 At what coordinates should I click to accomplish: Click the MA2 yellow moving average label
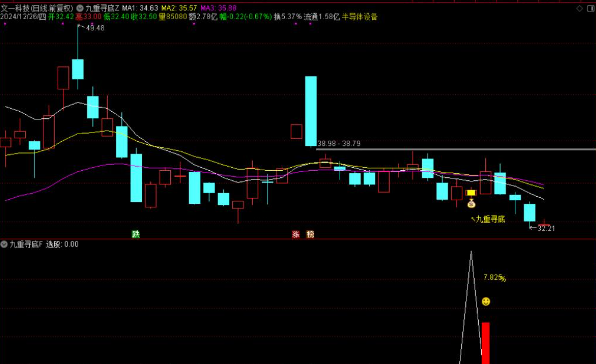click(x=179, y=8)
